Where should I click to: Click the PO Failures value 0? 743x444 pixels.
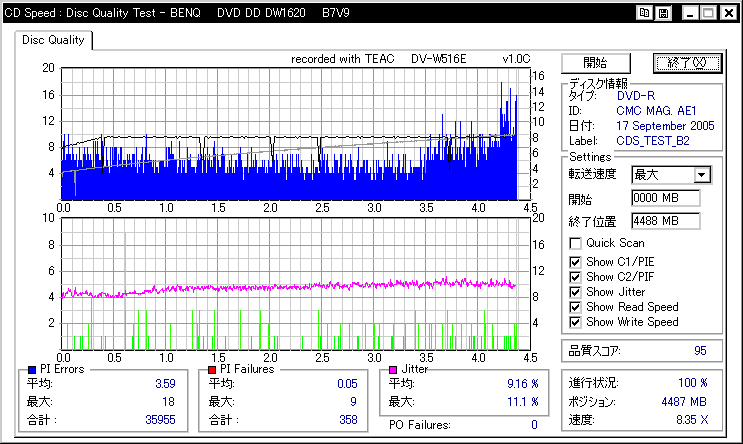(x=534, y=425)
